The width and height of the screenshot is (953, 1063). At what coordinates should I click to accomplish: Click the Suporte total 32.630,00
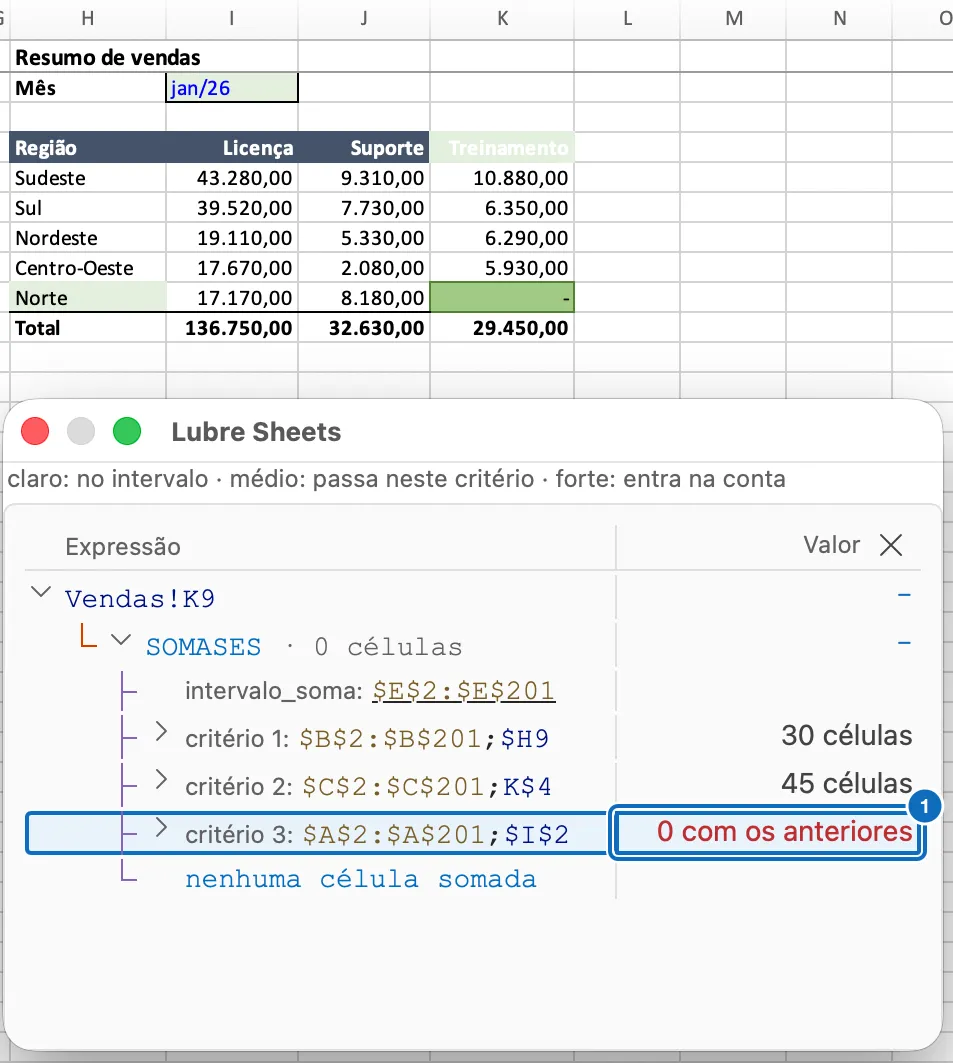[364, 327]
